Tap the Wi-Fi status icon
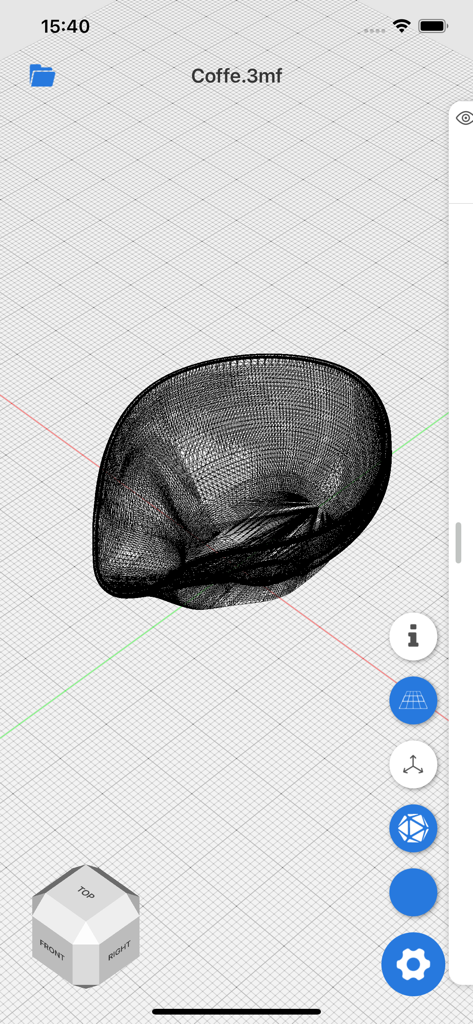The width and height of the screenshot is (473, 1024). pyautogui.click(x=401, y=26)
